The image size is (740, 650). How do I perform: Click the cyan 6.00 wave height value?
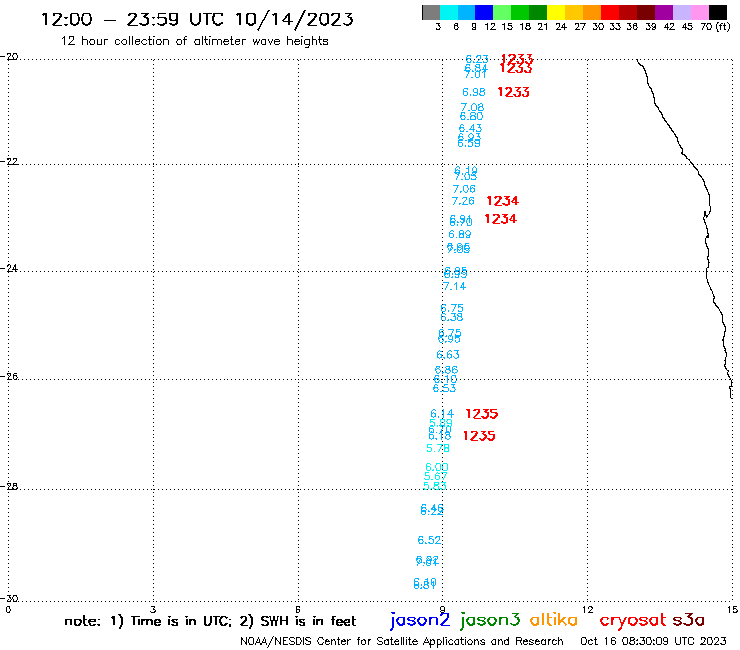point(437,467)
